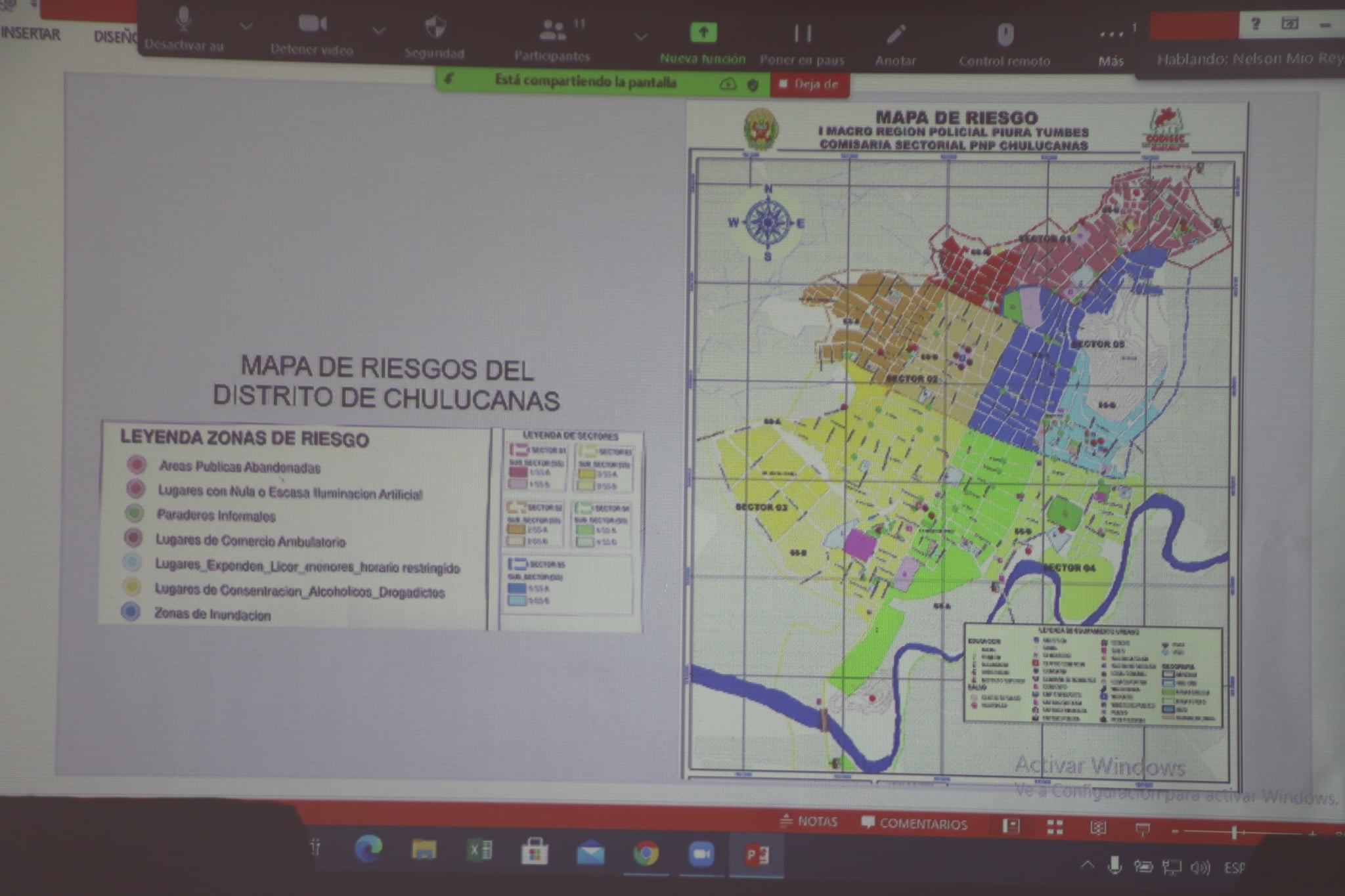Open the COMENTARIOS pane
The width and height of the screenshot is (1345, 896).
(914, 824)
